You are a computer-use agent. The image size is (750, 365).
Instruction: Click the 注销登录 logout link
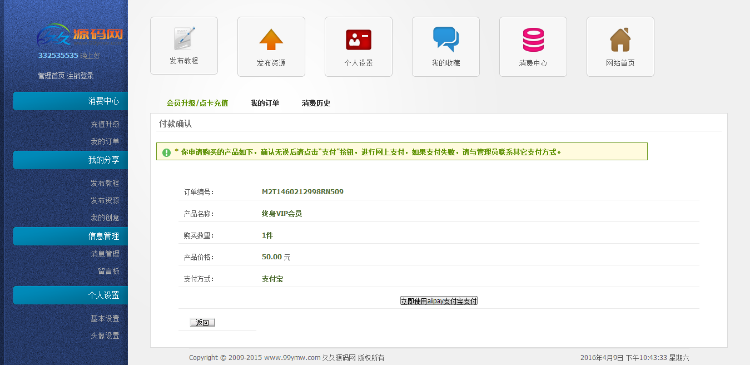pos(80,76)
